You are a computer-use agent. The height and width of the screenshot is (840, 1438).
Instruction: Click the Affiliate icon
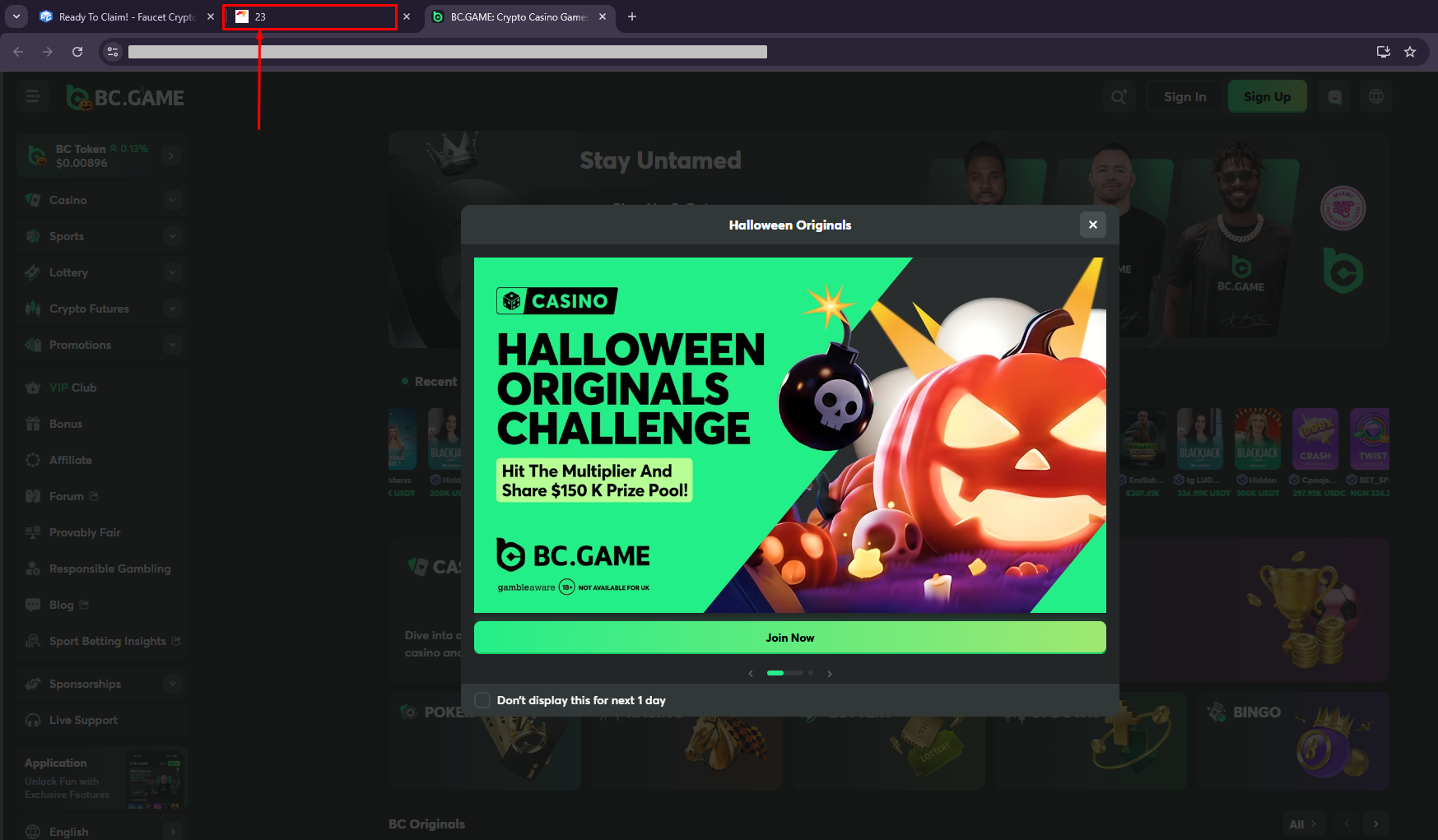coord(33,460)
